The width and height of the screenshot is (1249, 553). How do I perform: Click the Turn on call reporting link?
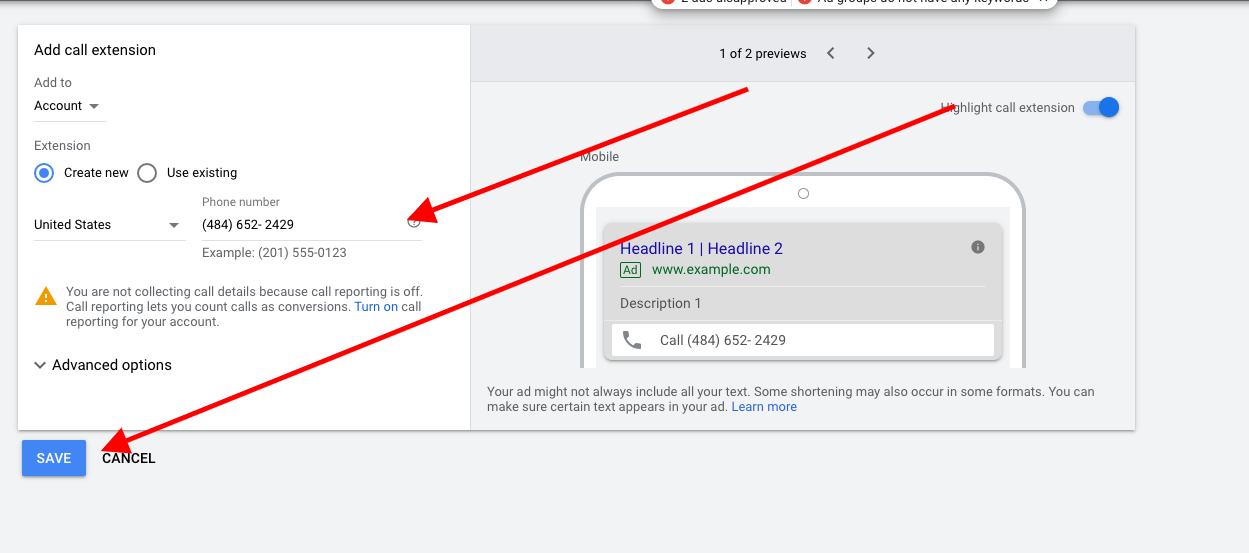pos(376,307)
